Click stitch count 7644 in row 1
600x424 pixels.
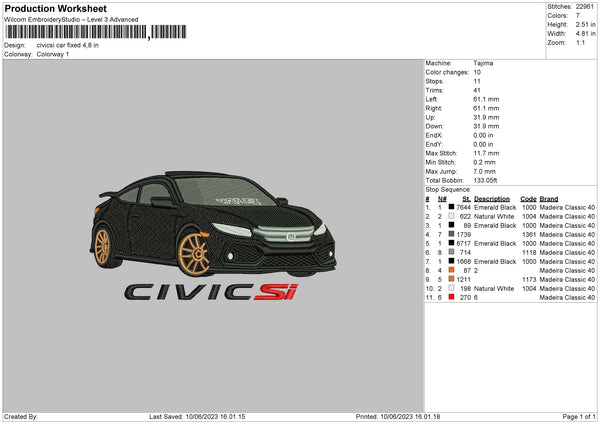[463, 207]
